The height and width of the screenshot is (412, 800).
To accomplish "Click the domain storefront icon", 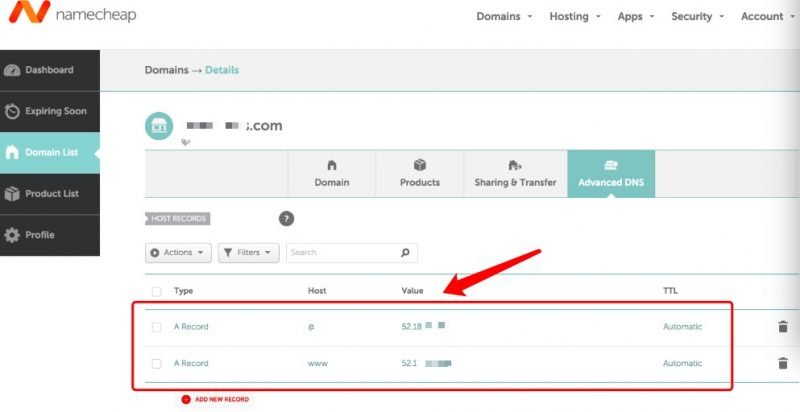I will click(x=159, y=127).
